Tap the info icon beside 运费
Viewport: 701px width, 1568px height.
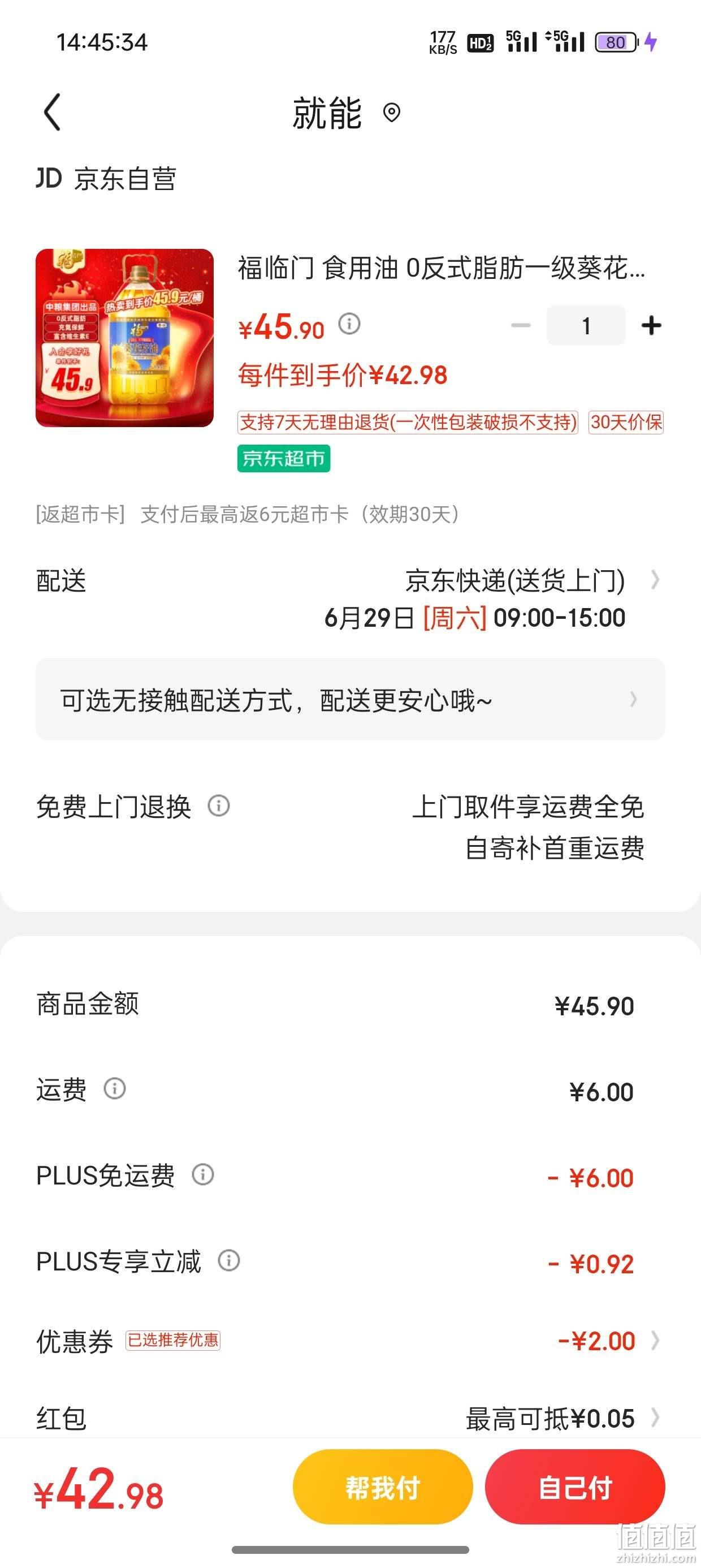[x=114, y=1088]
